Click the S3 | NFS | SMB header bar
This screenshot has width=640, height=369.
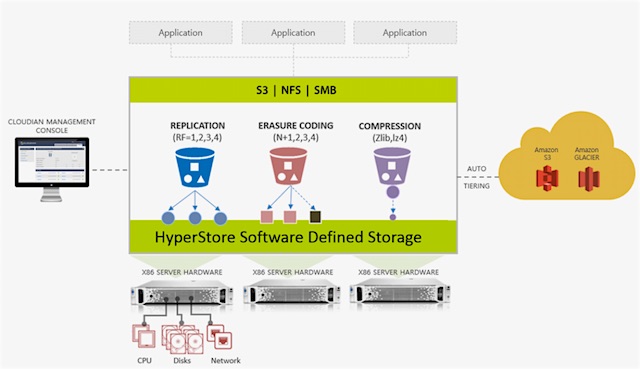tap(293, 90)
